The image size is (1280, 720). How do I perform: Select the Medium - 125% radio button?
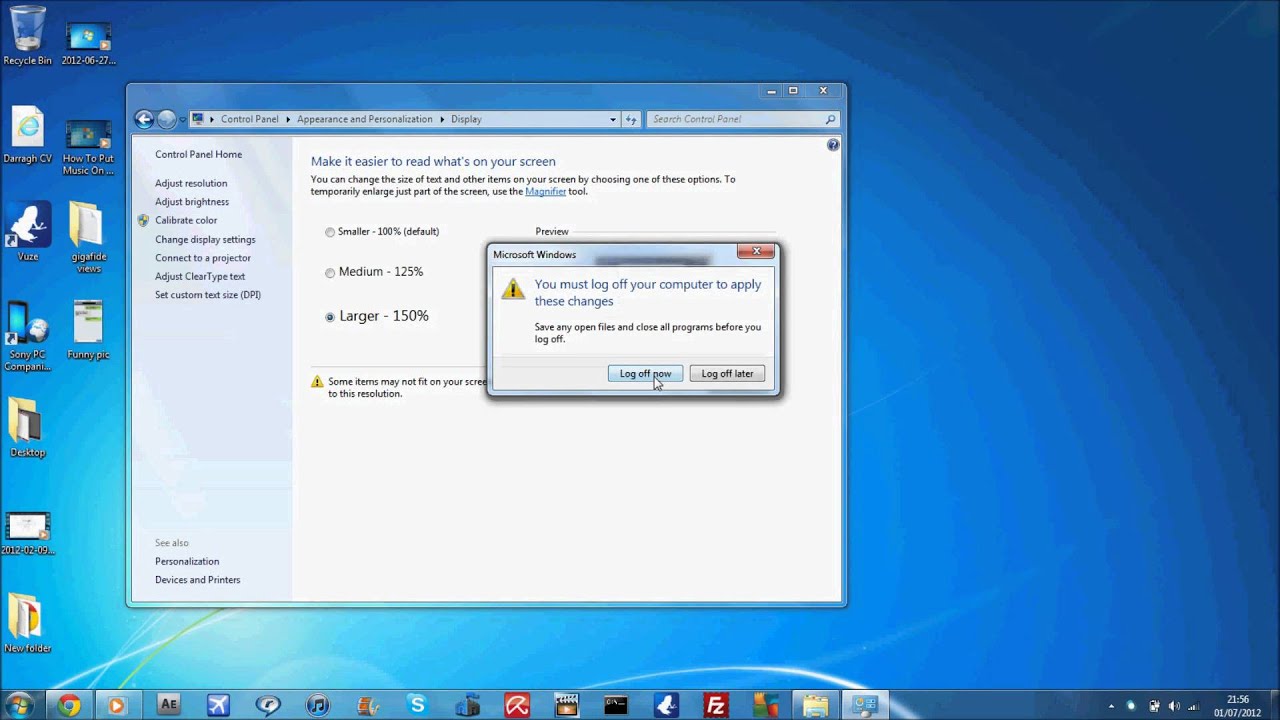click(330, 272)
